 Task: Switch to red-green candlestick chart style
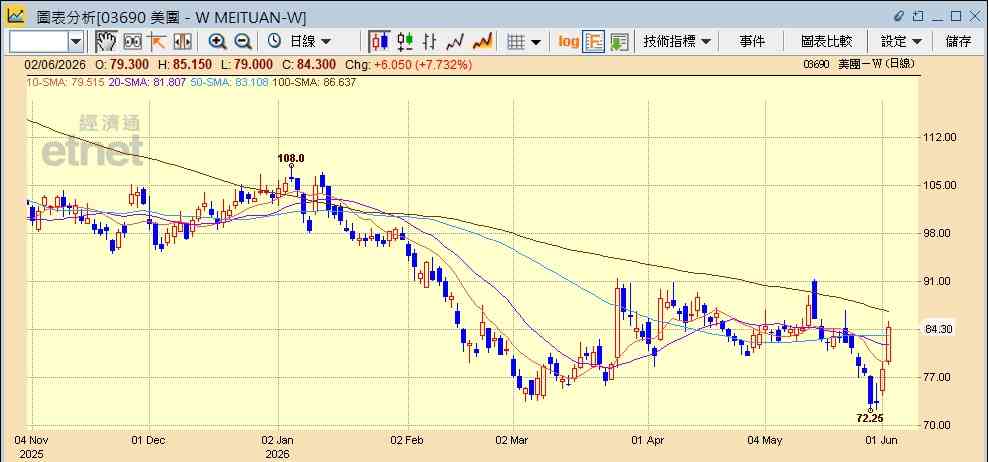coord(405,42)
